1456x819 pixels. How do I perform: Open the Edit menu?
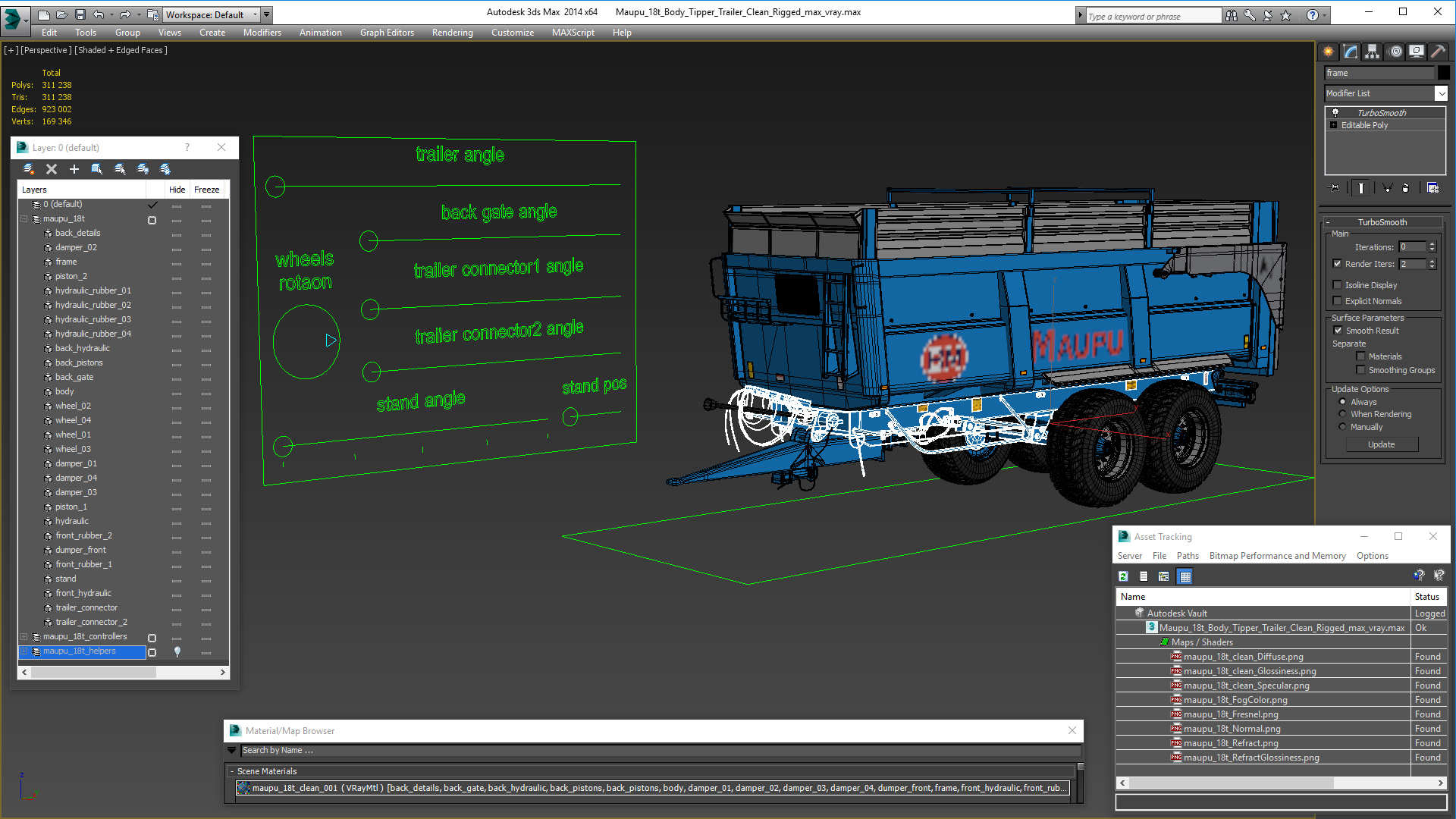point(49,33)
